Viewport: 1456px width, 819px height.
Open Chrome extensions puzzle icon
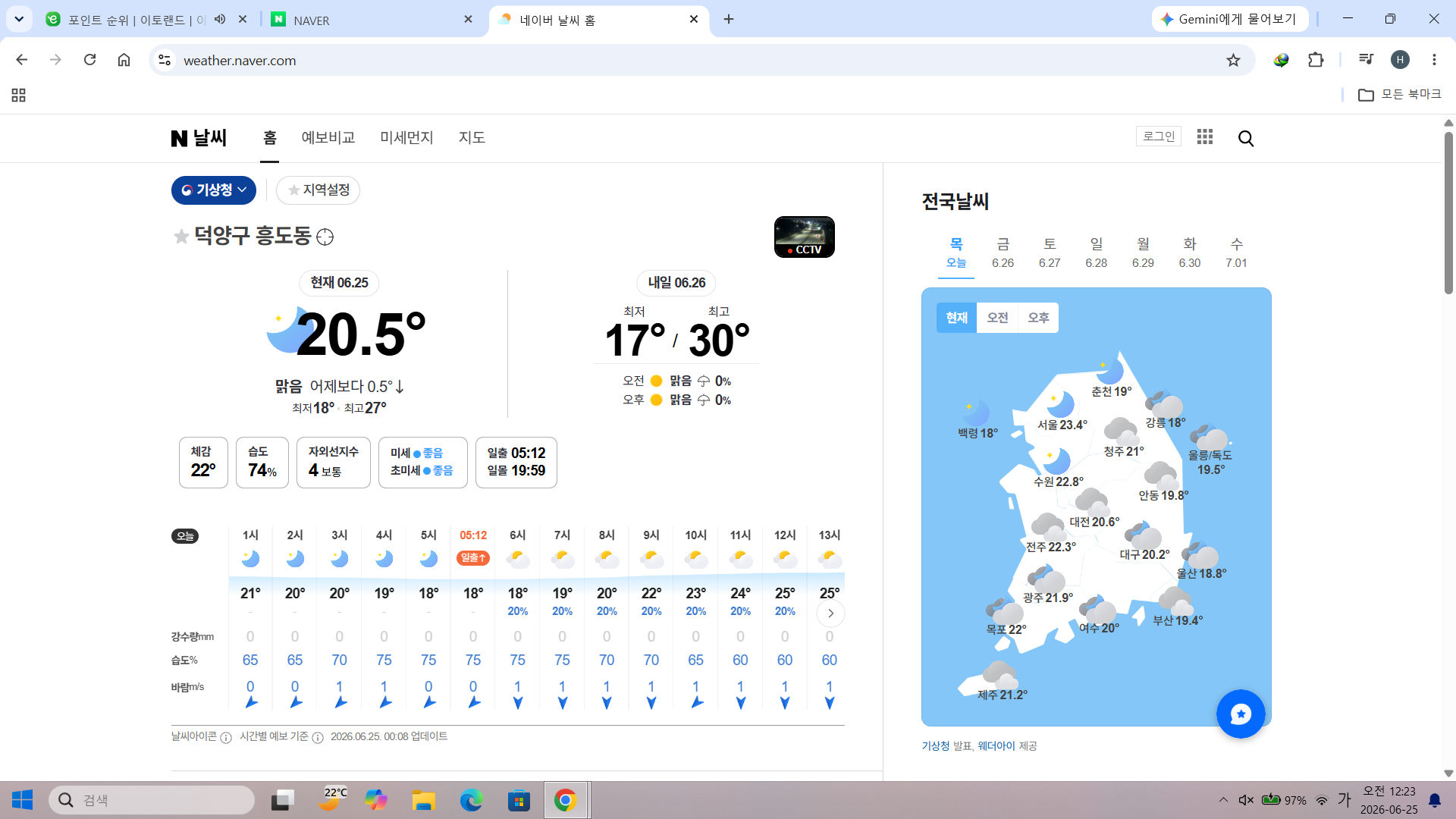1316,60
